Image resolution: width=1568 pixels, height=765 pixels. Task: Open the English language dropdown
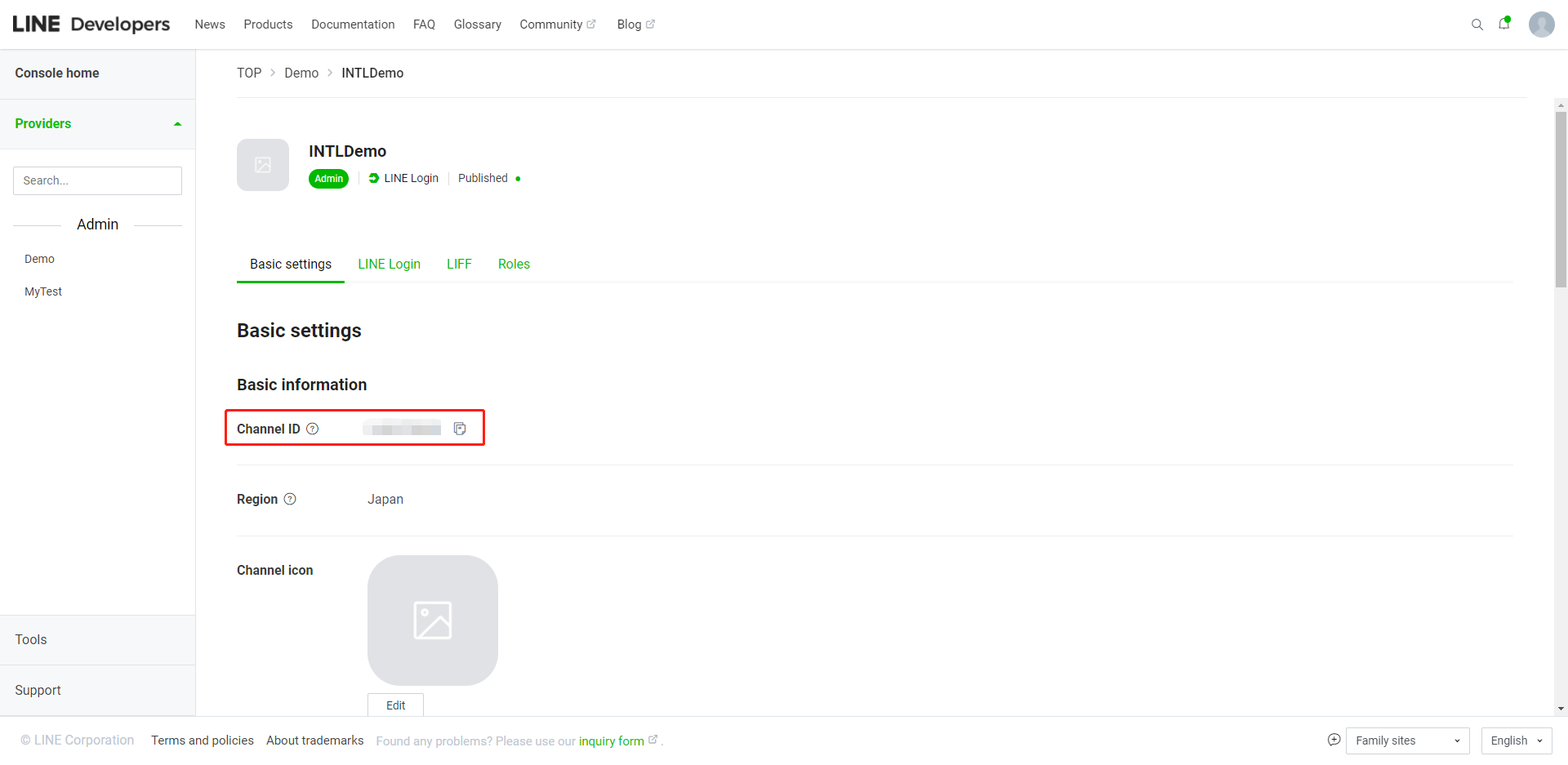[x=1517, y=741]
